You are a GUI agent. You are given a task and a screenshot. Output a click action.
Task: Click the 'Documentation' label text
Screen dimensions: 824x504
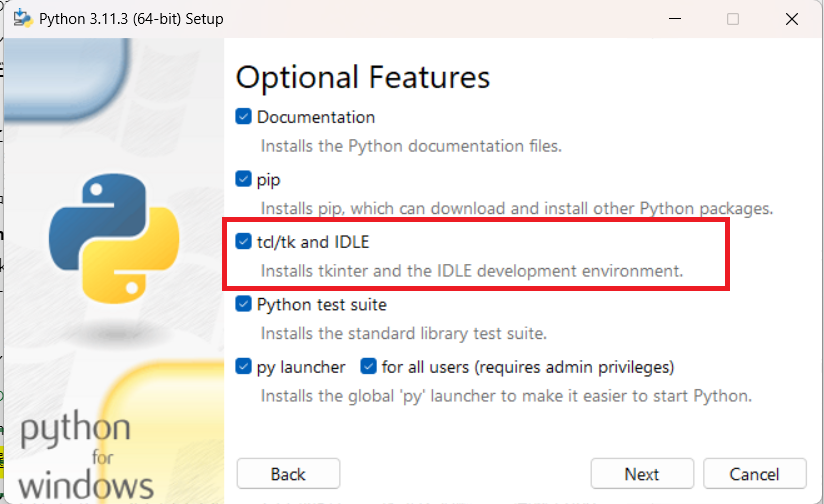[316, 117]
